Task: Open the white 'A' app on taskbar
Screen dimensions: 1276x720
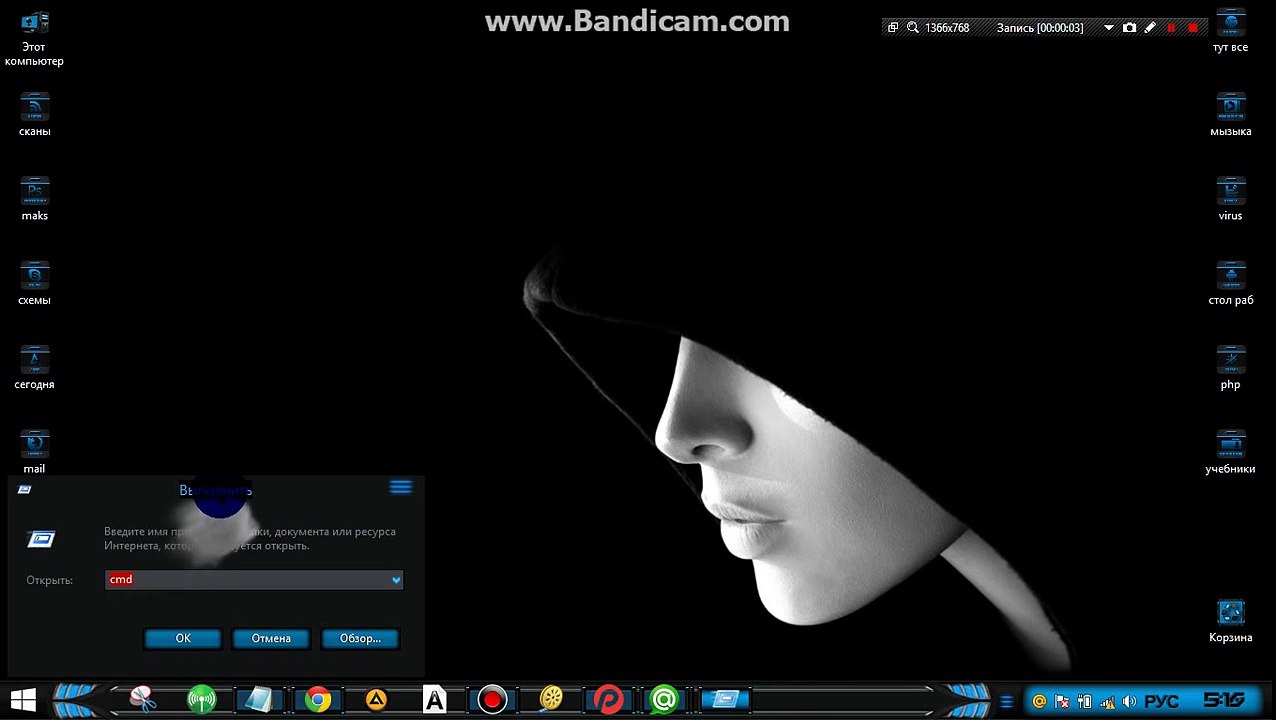Action: [434, 700]
